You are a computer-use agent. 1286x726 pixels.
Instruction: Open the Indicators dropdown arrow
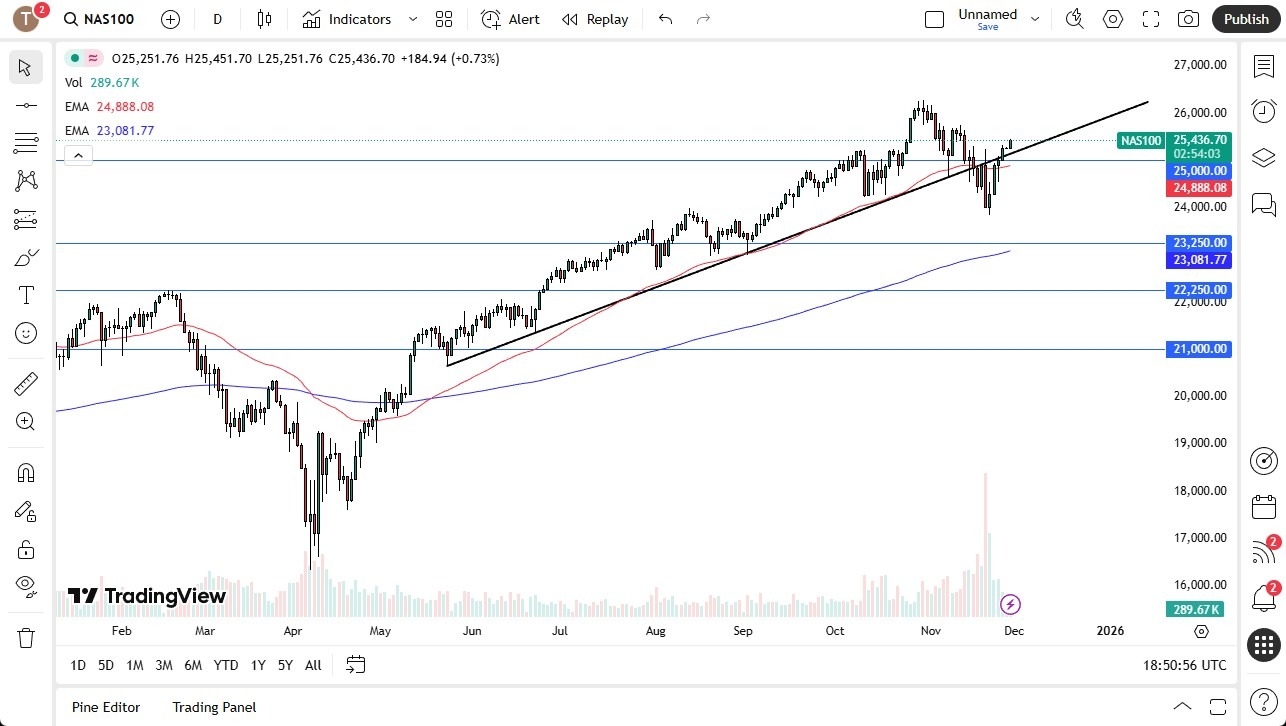pos(412,19)
